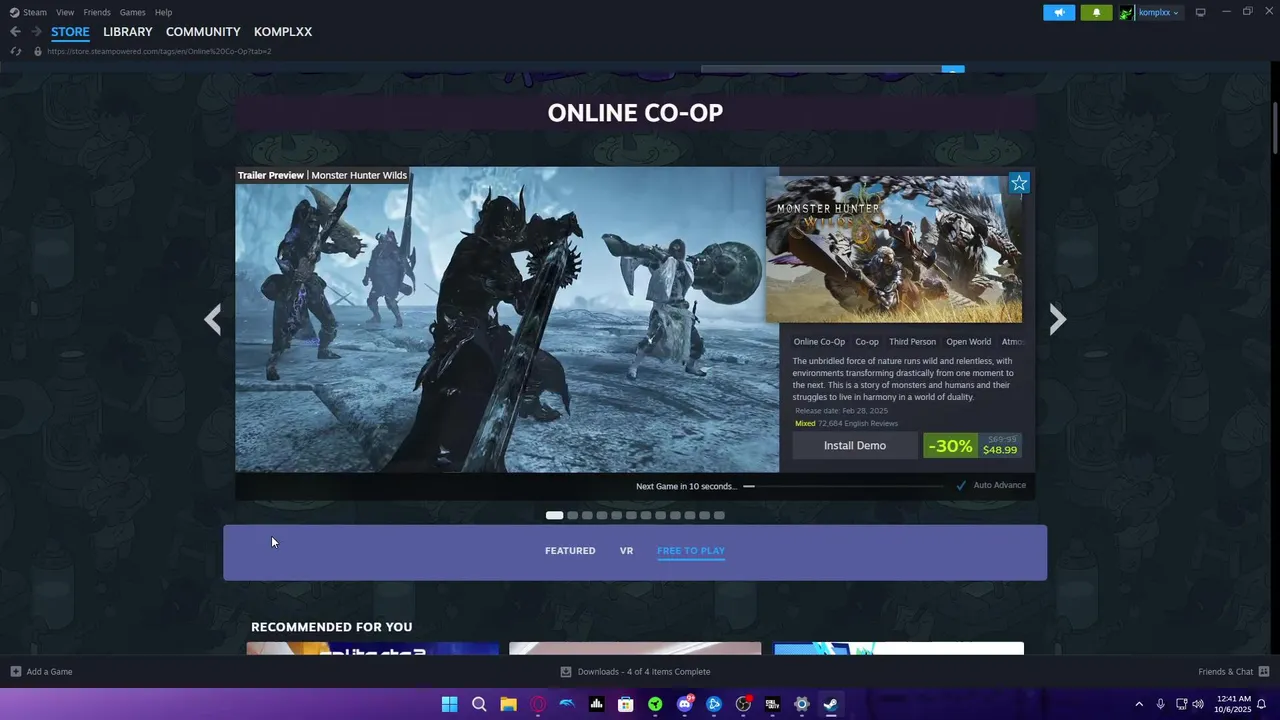The width and height of the screenshot is (1280, 720).
Task: Click the wishlist star on Monster Hunter Wilds
Action: coord(1019,183)
